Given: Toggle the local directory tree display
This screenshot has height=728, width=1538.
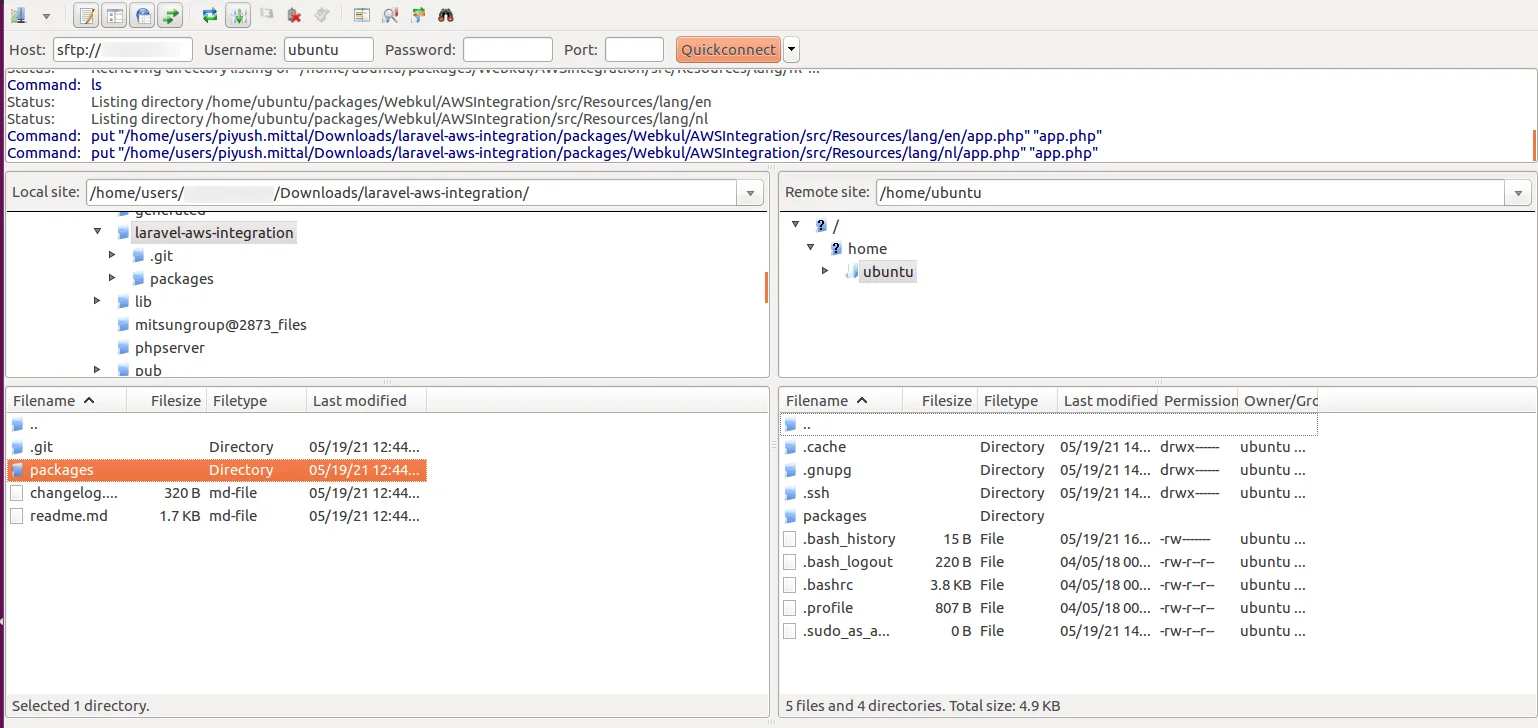Looking at the screenshot, I should pyautogui.click(x=115, y=15).
